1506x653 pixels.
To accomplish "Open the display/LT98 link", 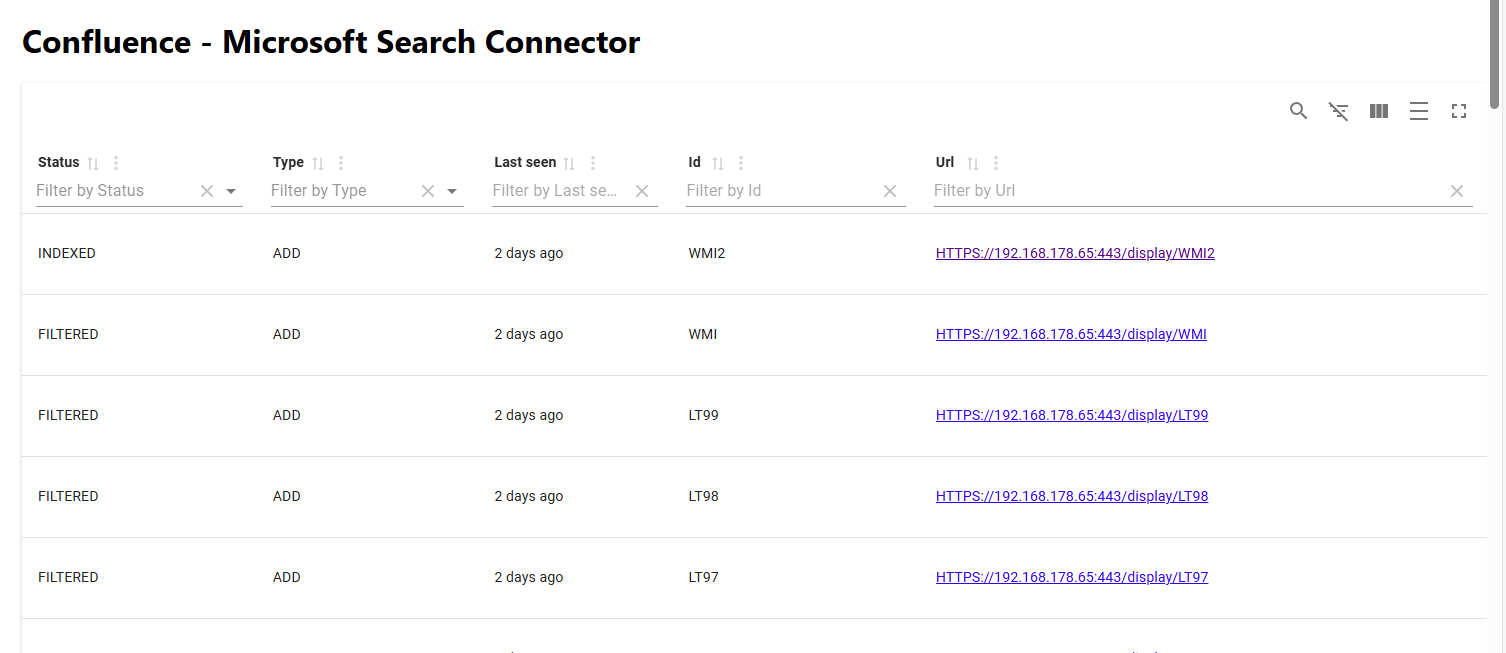I will [1072, 497].
